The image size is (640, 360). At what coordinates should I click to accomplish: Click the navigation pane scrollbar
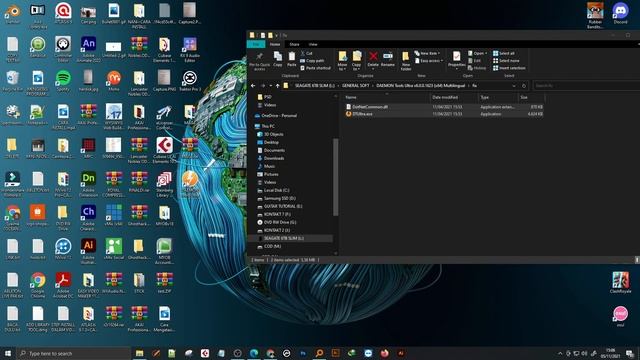(x=336, y=177)
